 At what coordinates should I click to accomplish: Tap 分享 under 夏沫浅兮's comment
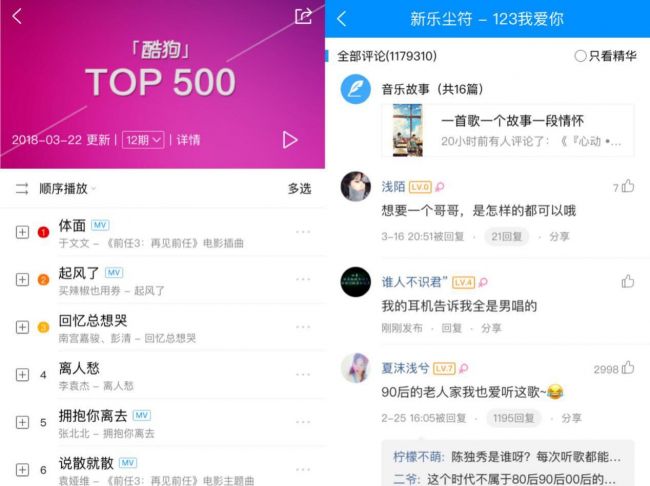coord(572,418)
